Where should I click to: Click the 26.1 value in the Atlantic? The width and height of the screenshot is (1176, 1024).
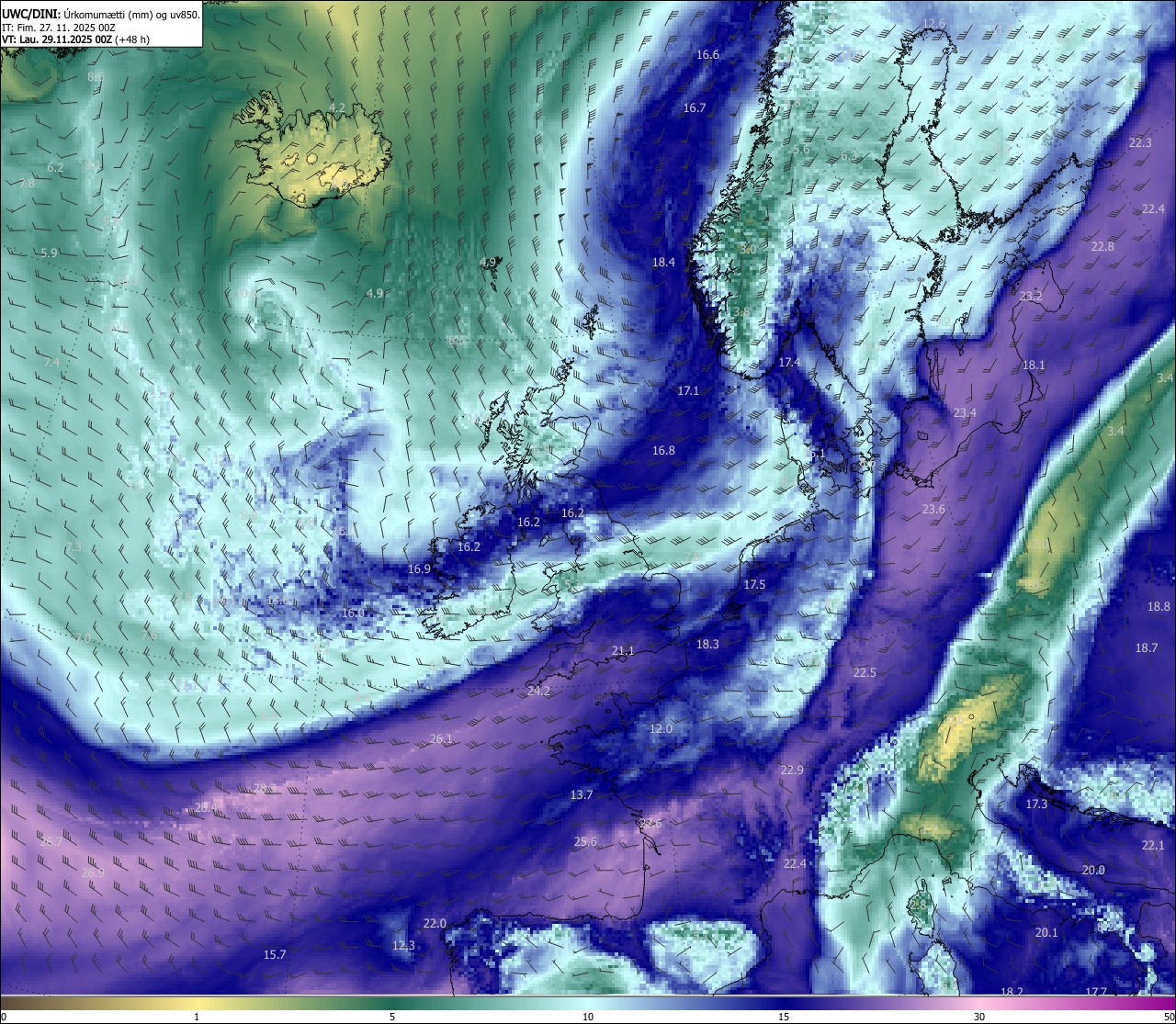[441, 739]
